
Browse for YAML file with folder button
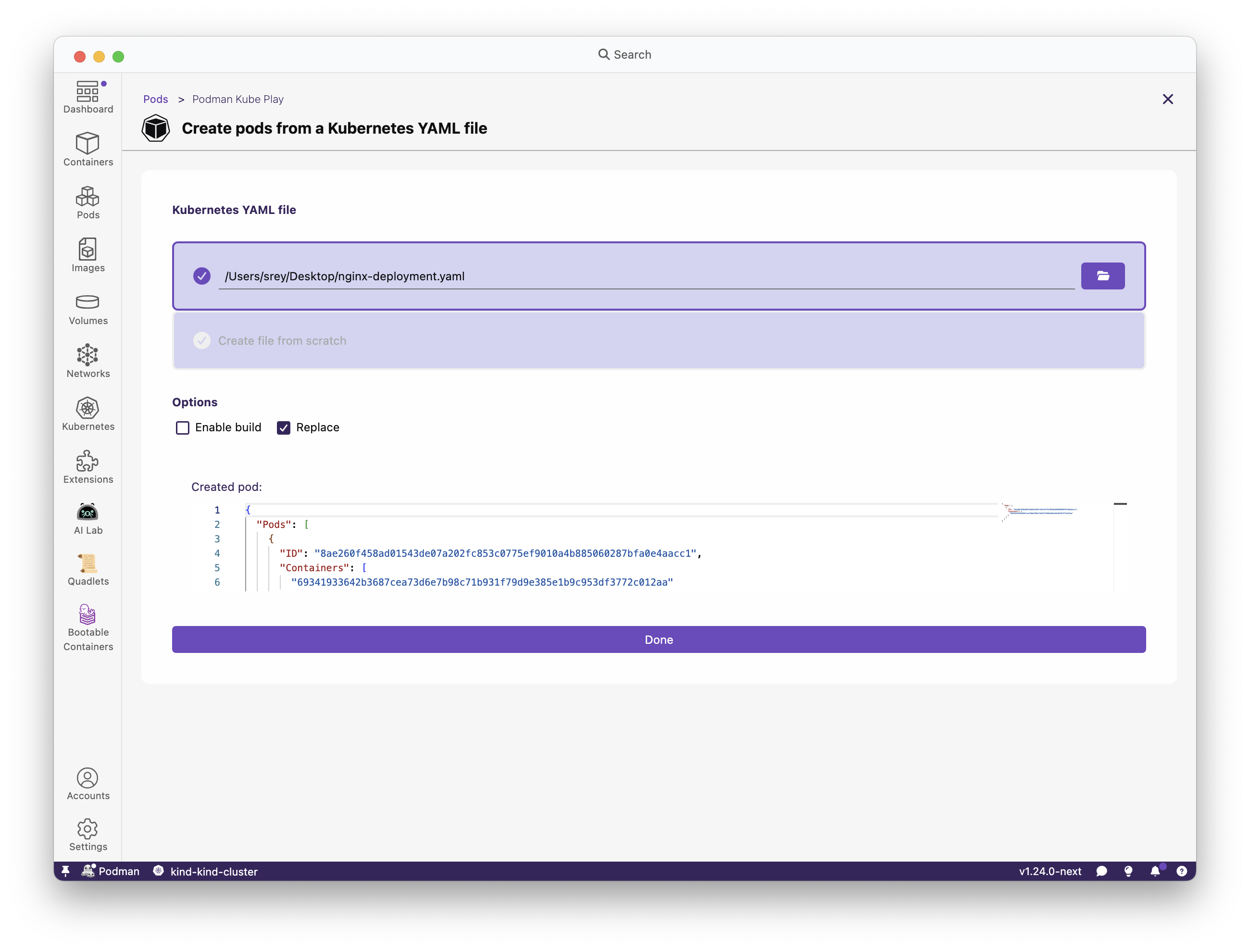(1102, 276)
